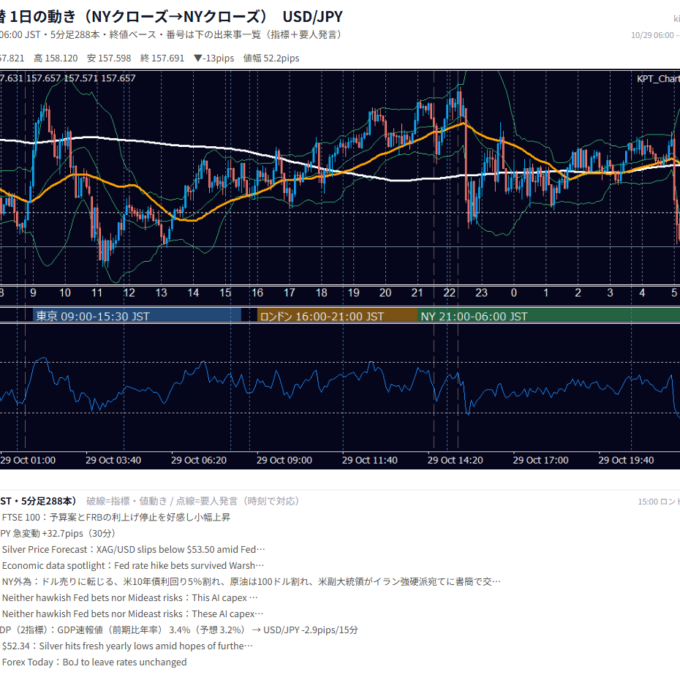Open Forex Today: BoJ to leave rates row

coord(94,662)
